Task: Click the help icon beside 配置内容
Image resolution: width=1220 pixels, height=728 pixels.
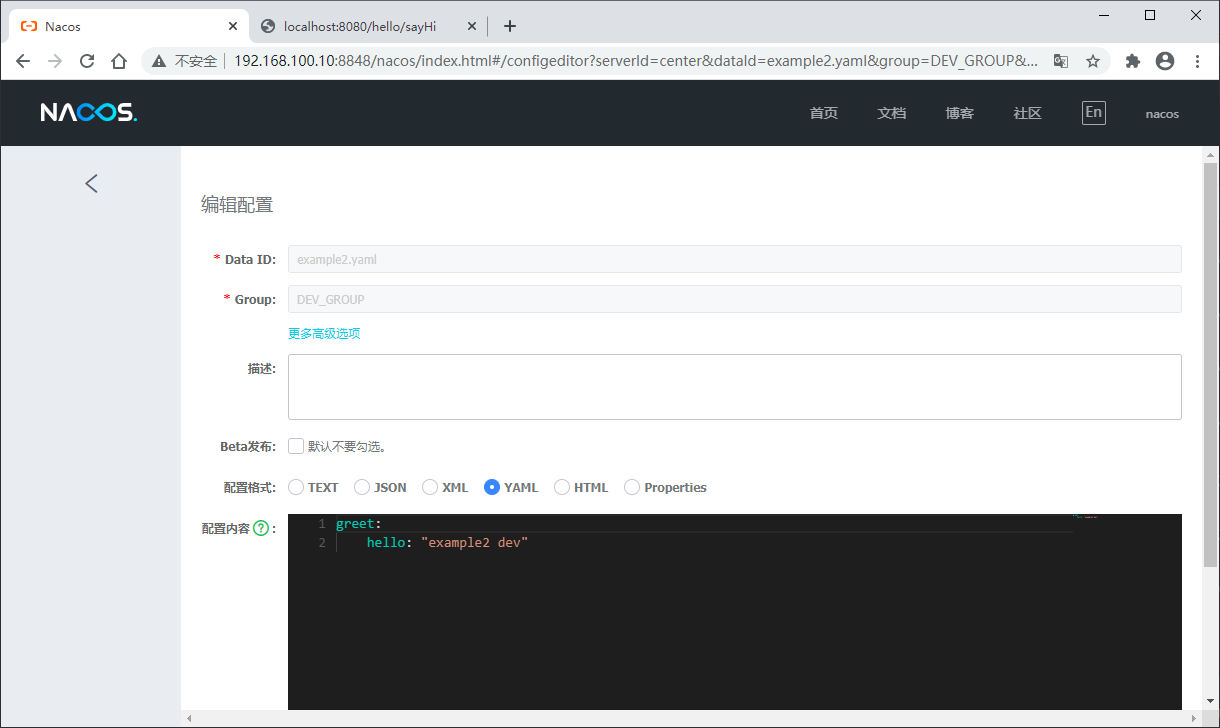Action: click(x=261, y=528)
